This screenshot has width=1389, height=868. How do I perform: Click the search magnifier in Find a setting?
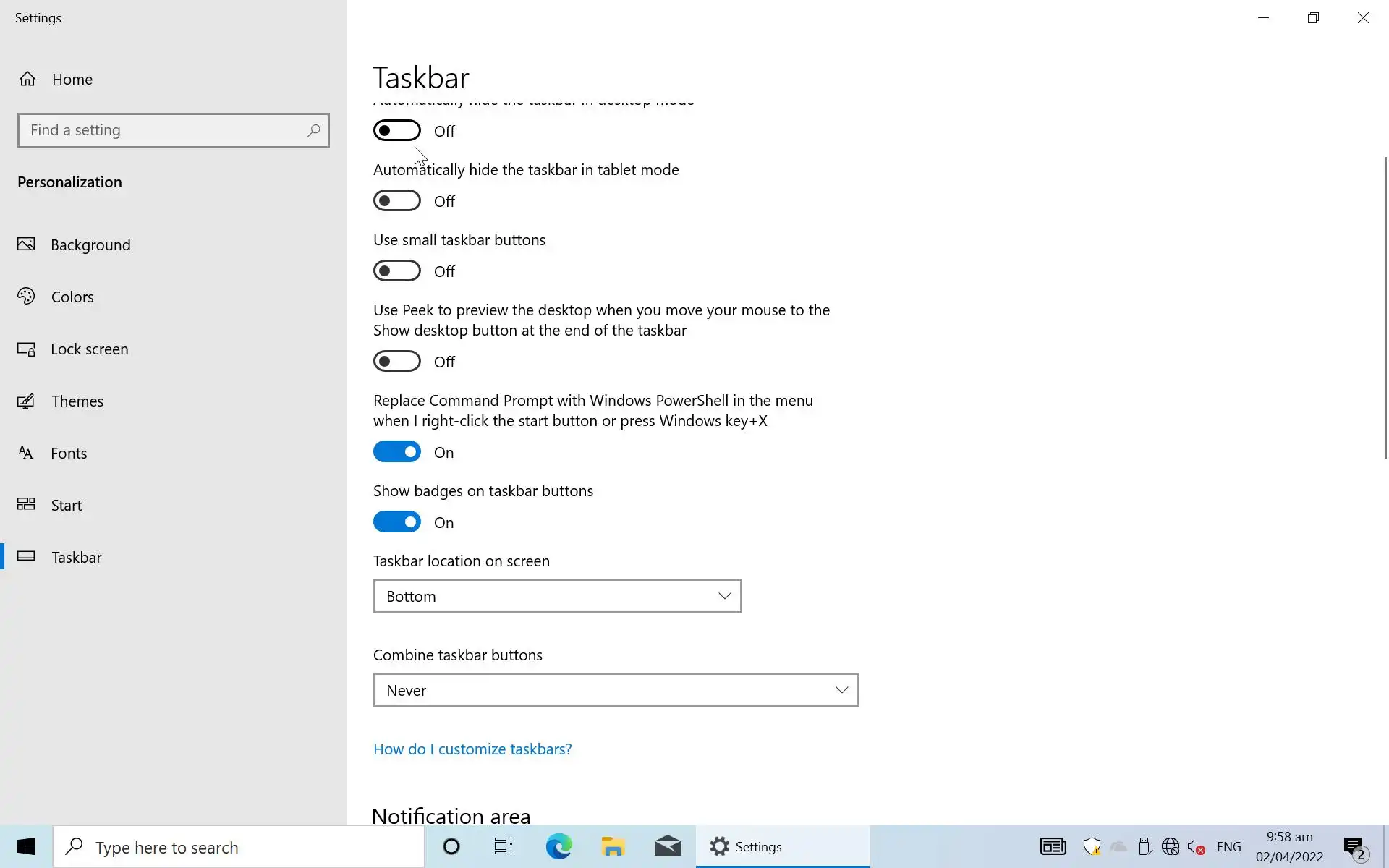[313, 131]
